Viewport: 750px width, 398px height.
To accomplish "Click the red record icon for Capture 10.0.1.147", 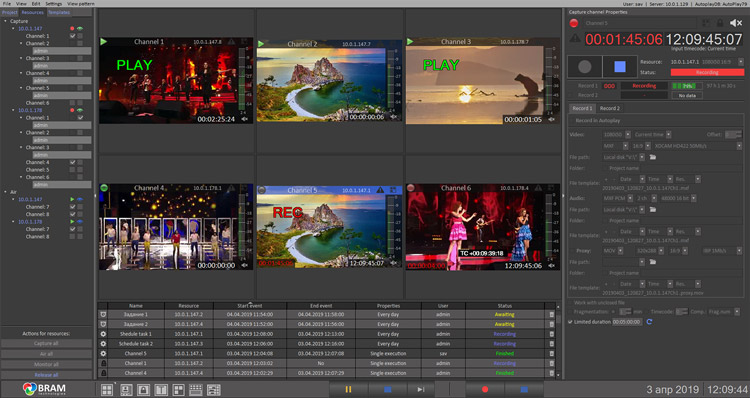I will (x=72, y=29).
